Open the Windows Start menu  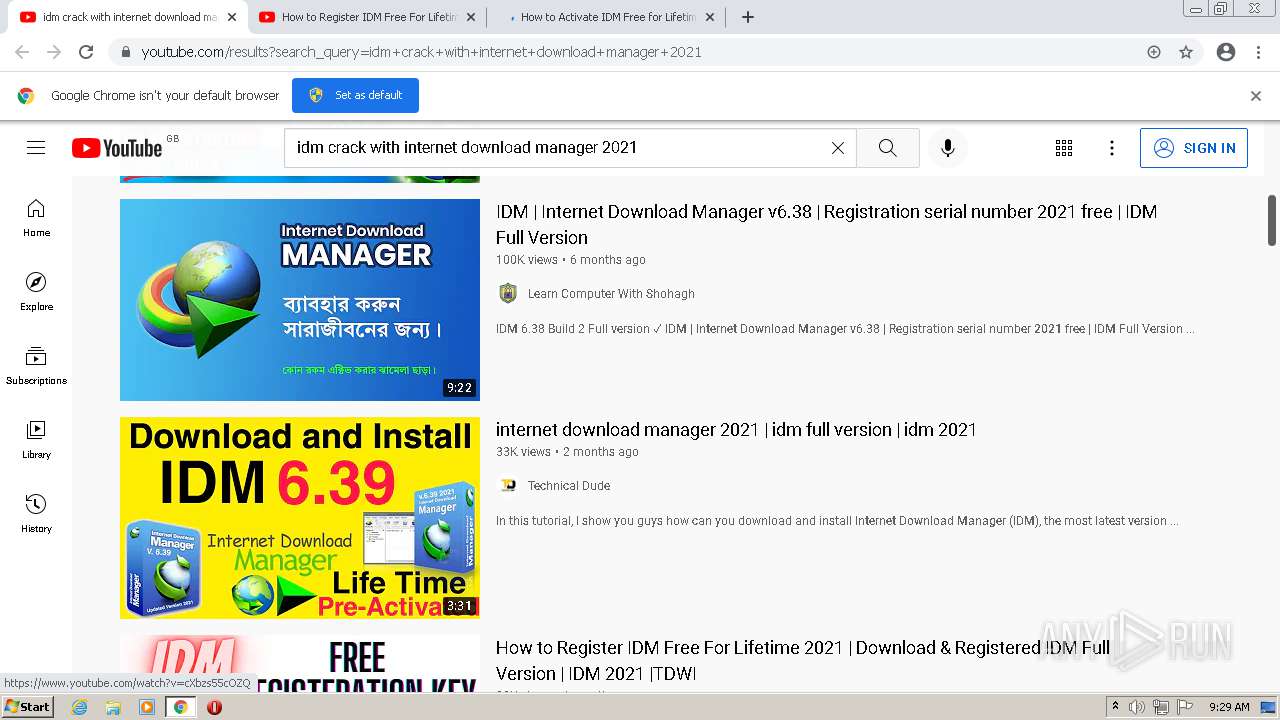[27, 707]
